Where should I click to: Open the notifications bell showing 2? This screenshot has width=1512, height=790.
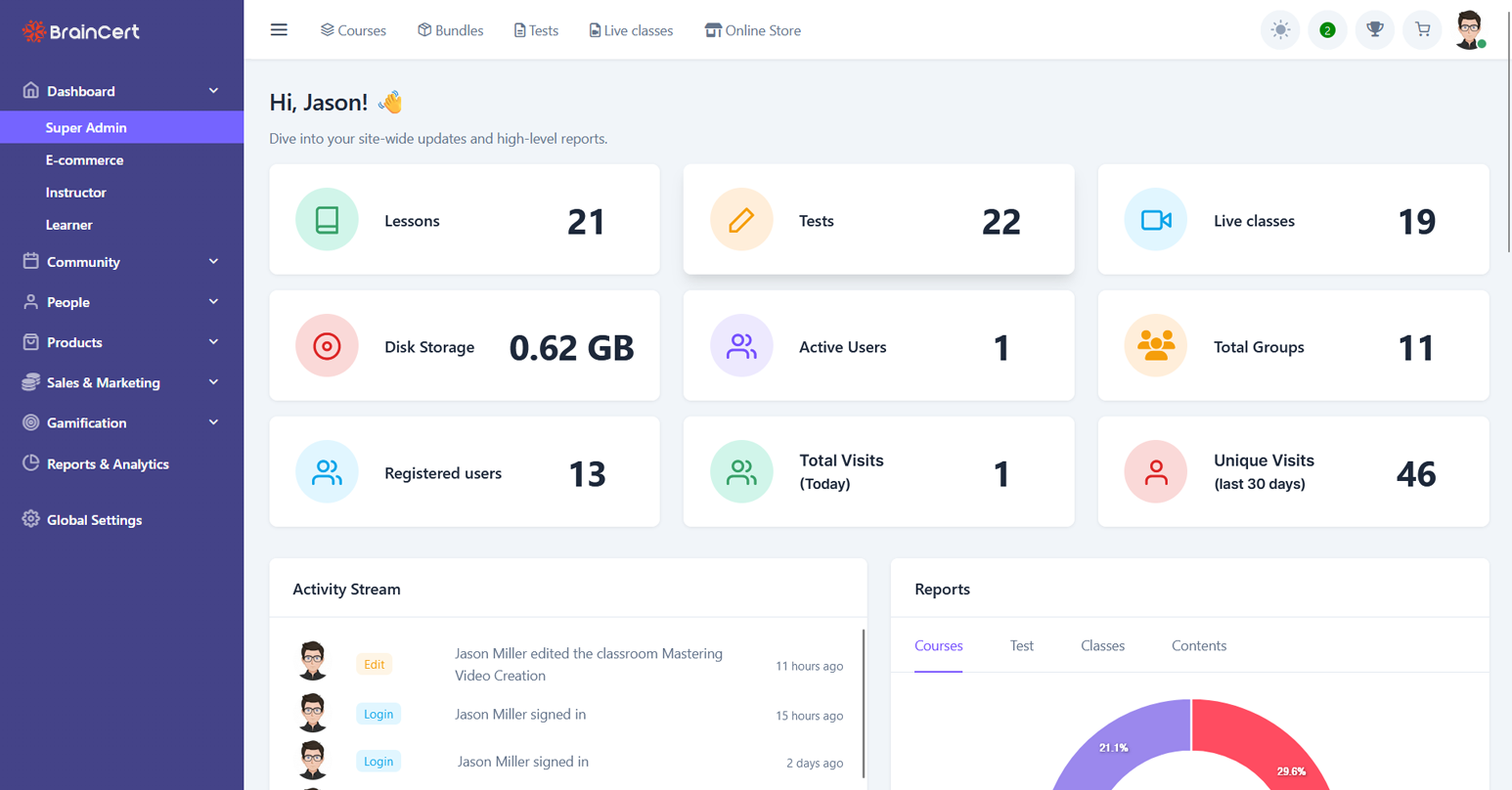point(1326,29)
